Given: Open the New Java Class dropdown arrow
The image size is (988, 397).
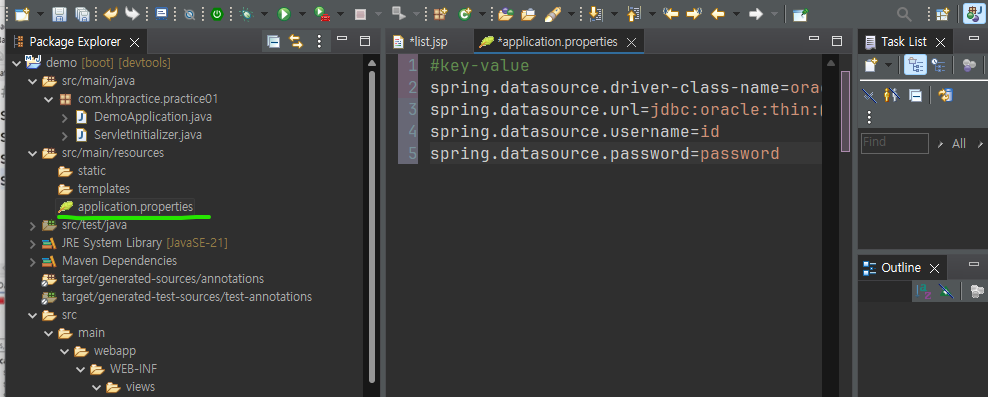Looking at the screenshot, I should click(x=483, y=14).
